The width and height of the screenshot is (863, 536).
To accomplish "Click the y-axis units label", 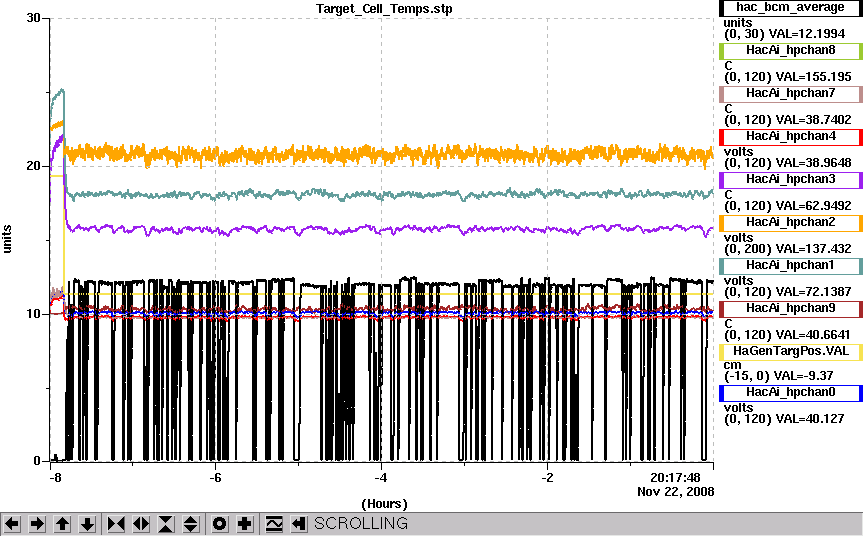I will (x=7, y=239).
